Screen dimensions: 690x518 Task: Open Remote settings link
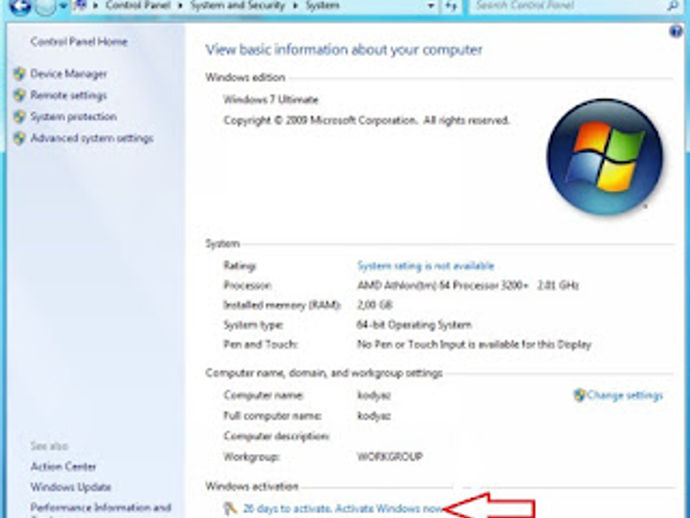pos(69,96)
